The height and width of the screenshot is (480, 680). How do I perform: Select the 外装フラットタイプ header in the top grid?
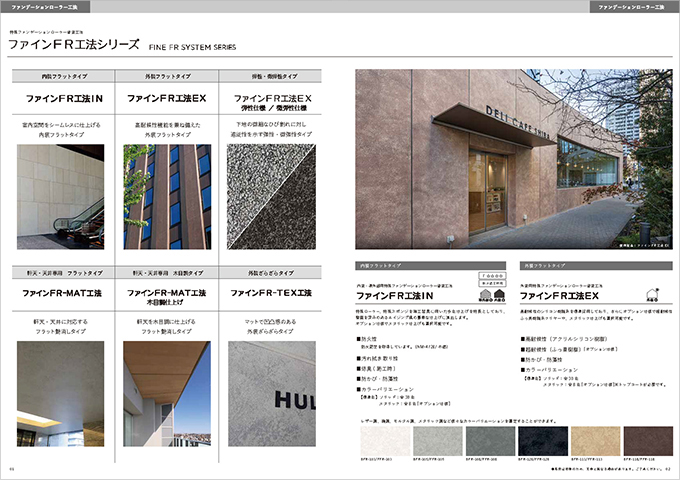coord(167,76)
